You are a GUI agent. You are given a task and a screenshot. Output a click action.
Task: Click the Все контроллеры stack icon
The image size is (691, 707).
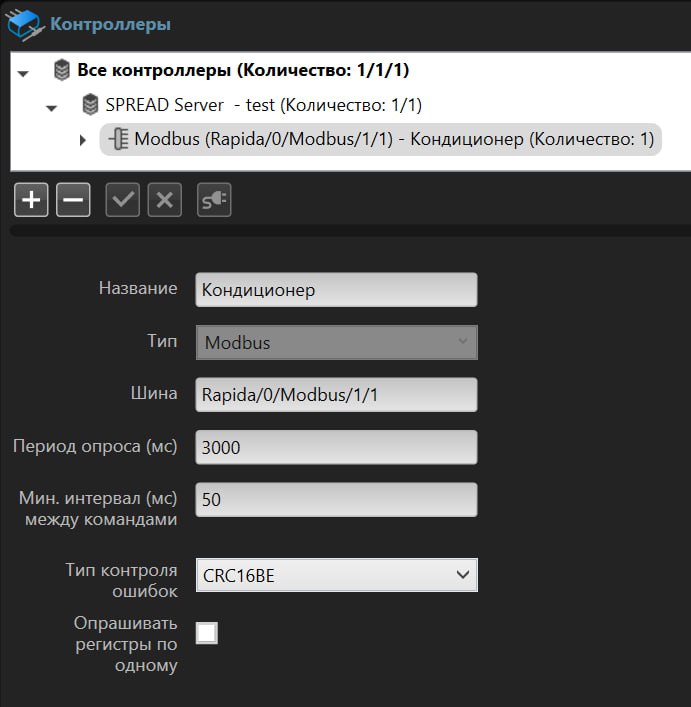coord(62,70)
